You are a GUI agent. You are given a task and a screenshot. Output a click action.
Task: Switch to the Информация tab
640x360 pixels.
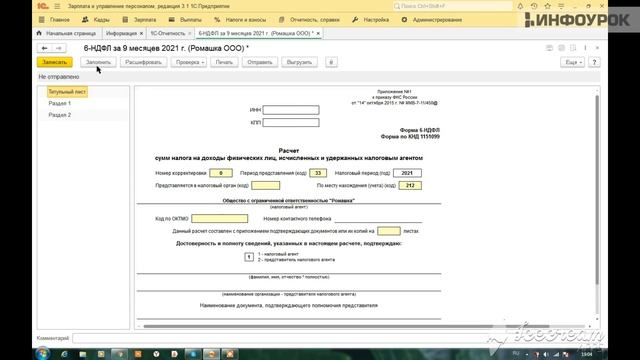[121, 33]
